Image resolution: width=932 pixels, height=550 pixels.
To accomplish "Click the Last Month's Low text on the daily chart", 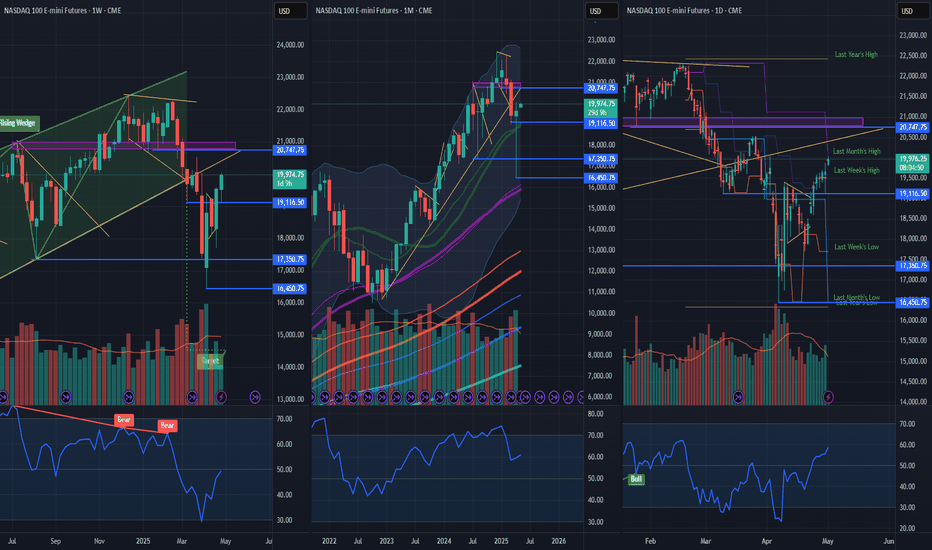I will [x=857, y=297].
